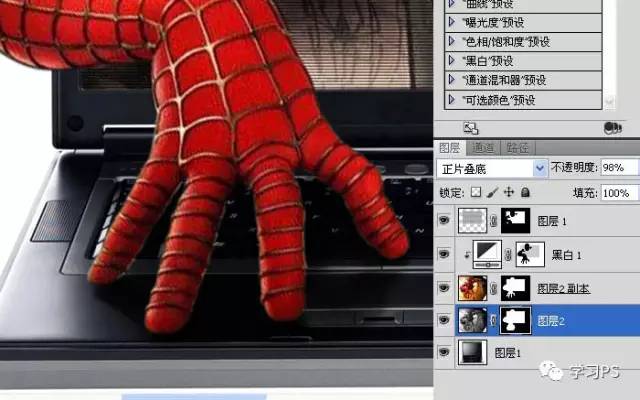Click the lock all padlock icon

(525, 192)
